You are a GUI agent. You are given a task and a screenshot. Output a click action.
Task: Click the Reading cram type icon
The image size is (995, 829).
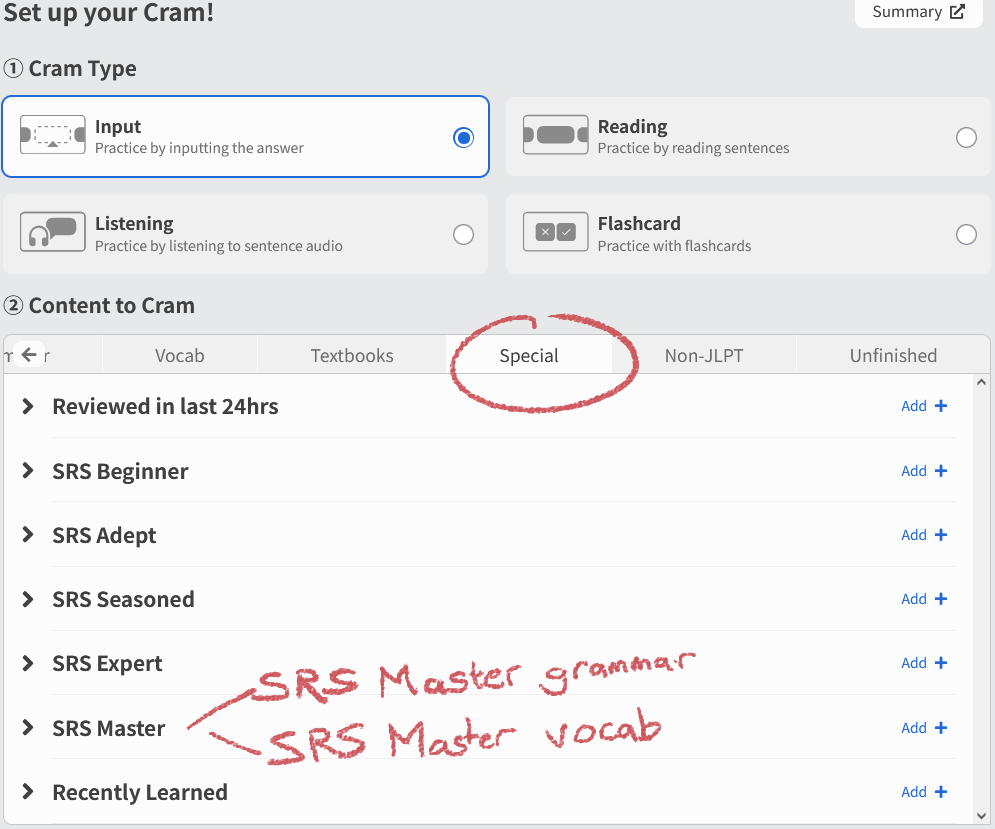tap(555, 136)
